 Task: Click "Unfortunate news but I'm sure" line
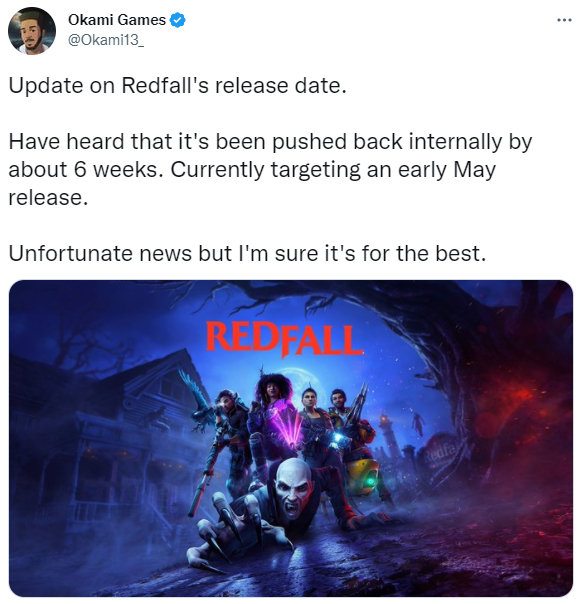tap(247, 253)
